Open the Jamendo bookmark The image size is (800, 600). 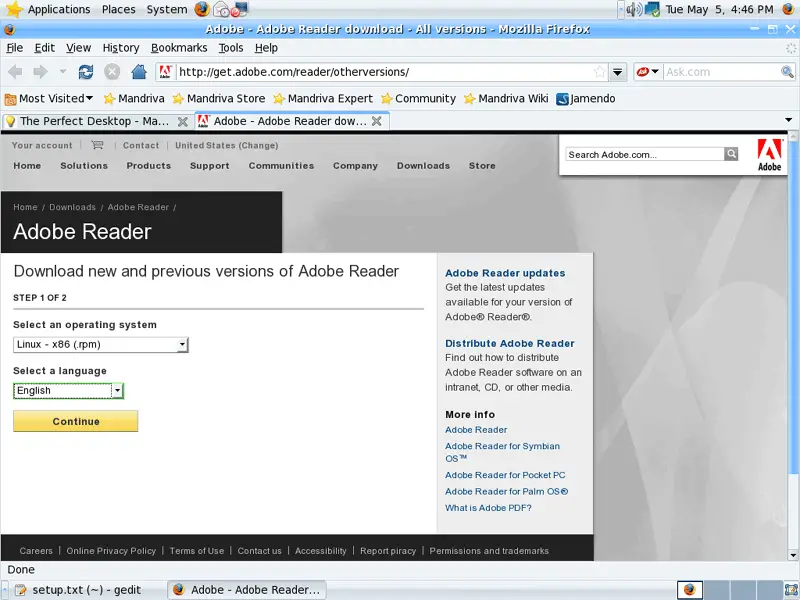click(x=586, y=98)
